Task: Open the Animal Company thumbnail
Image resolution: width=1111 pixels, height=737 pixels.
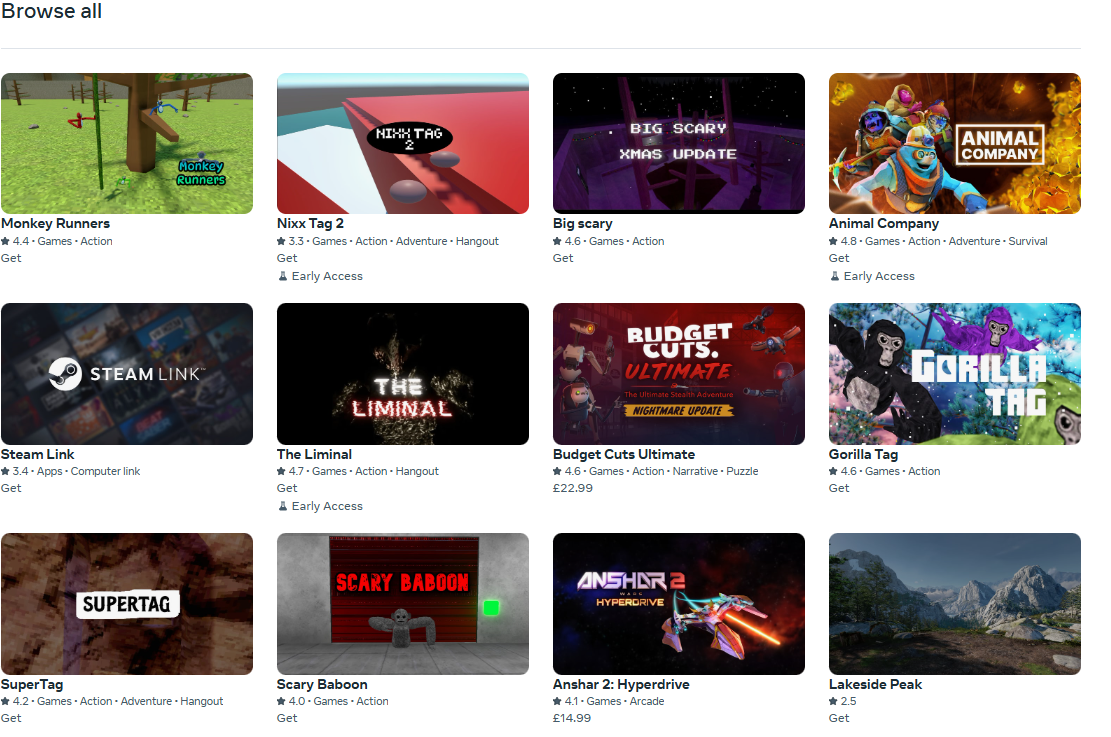Action: pyautogui.click(x=954, y=143)
